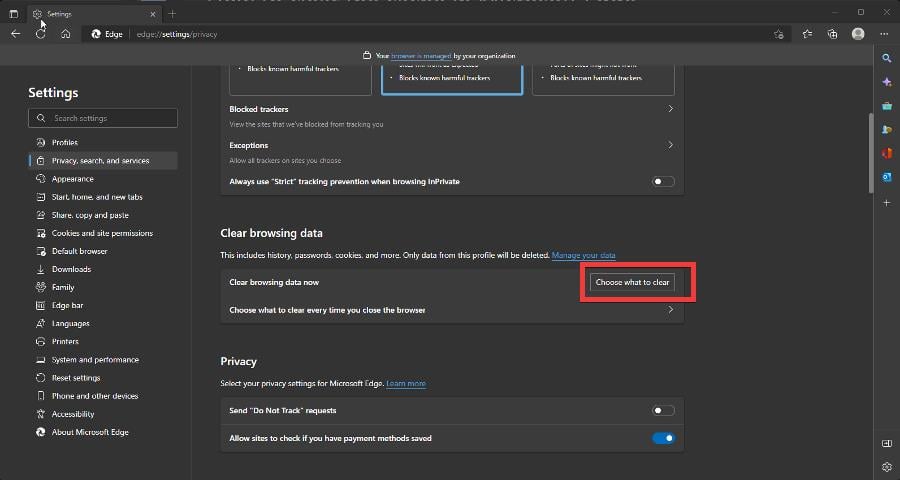Toggle Always use Strict tracking prevention InPrivate
Screen dimensions: 900x480
click(x=663, y=181)
